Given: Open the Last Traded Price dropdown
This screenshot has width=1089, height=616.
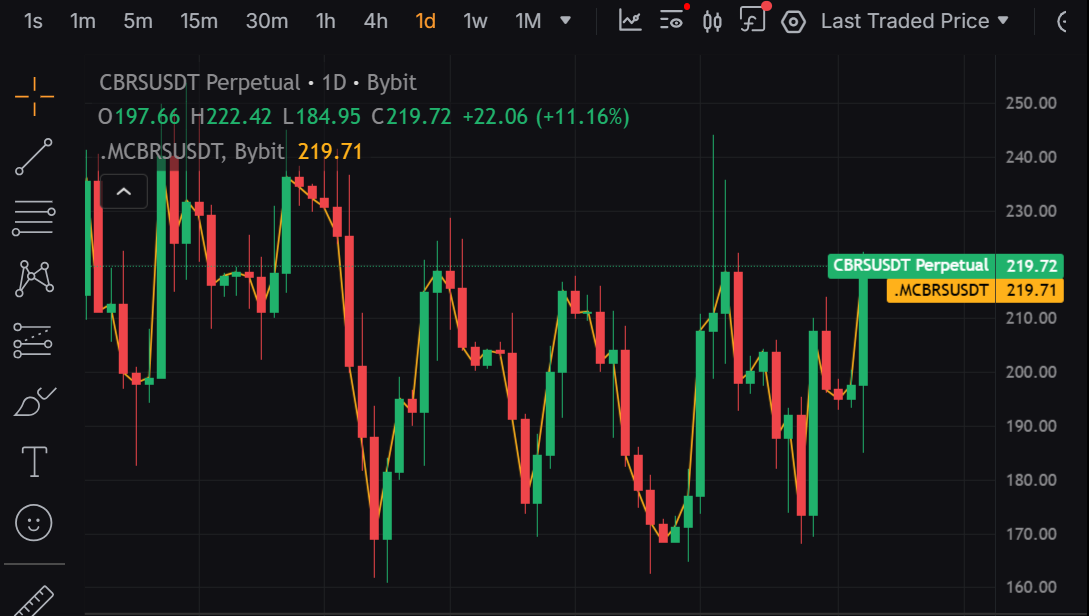Looking at the screenshot, I should pyautogui.click(x=914, y=22).
